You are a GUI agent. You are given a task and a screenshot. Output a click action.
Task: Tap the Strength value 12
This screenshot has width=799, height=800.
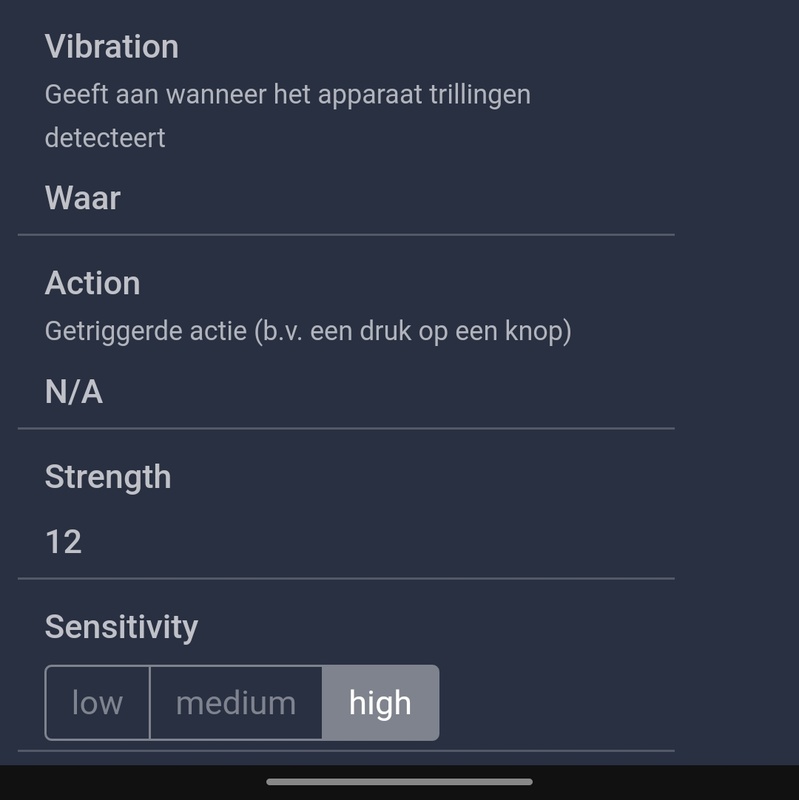pyautogui.click(x=63, y=542)
